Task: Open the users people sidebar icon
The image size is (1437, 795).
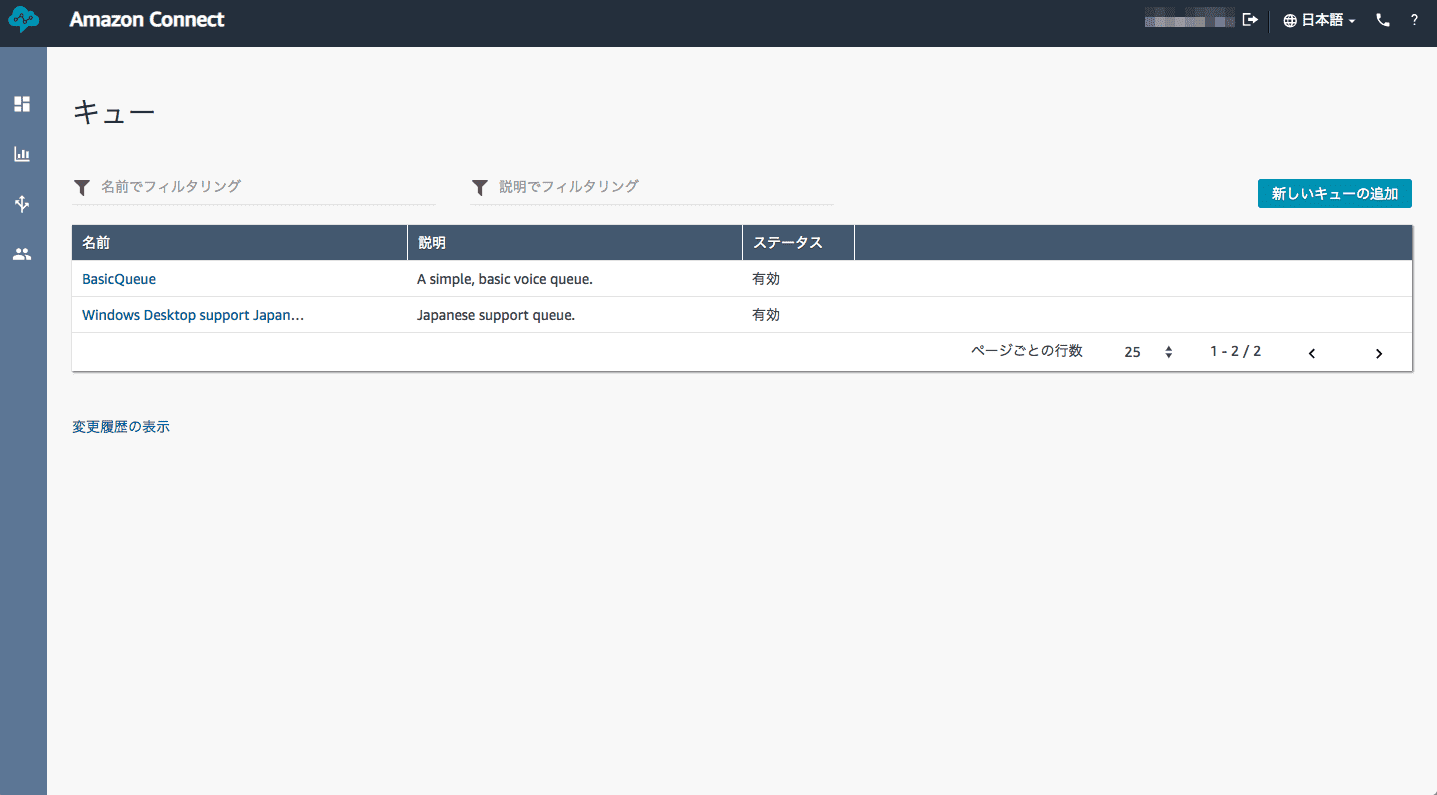Action: point(22,254)
